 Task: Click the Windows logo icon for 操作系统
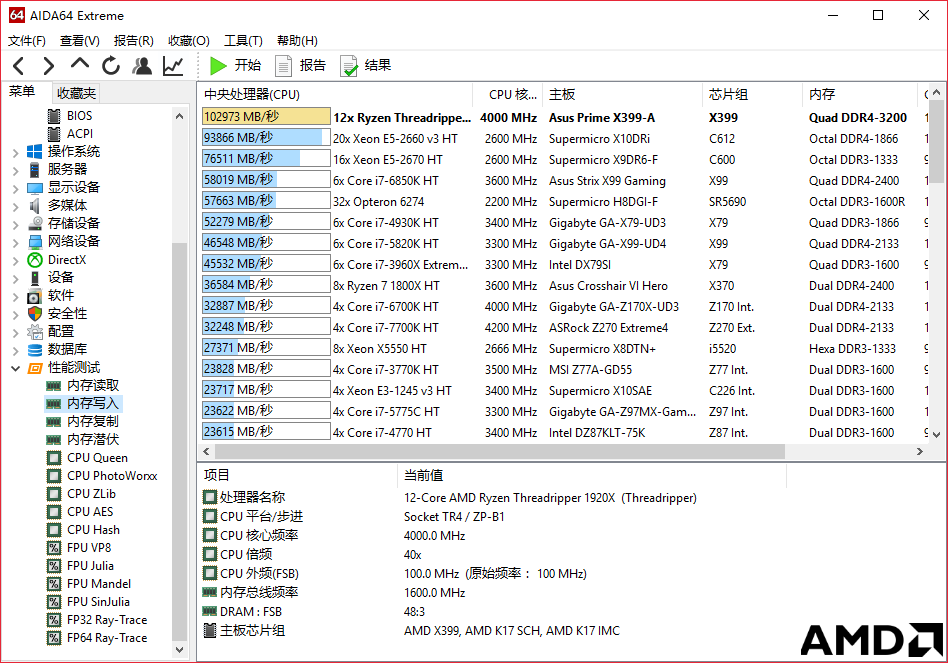(34, 151)
